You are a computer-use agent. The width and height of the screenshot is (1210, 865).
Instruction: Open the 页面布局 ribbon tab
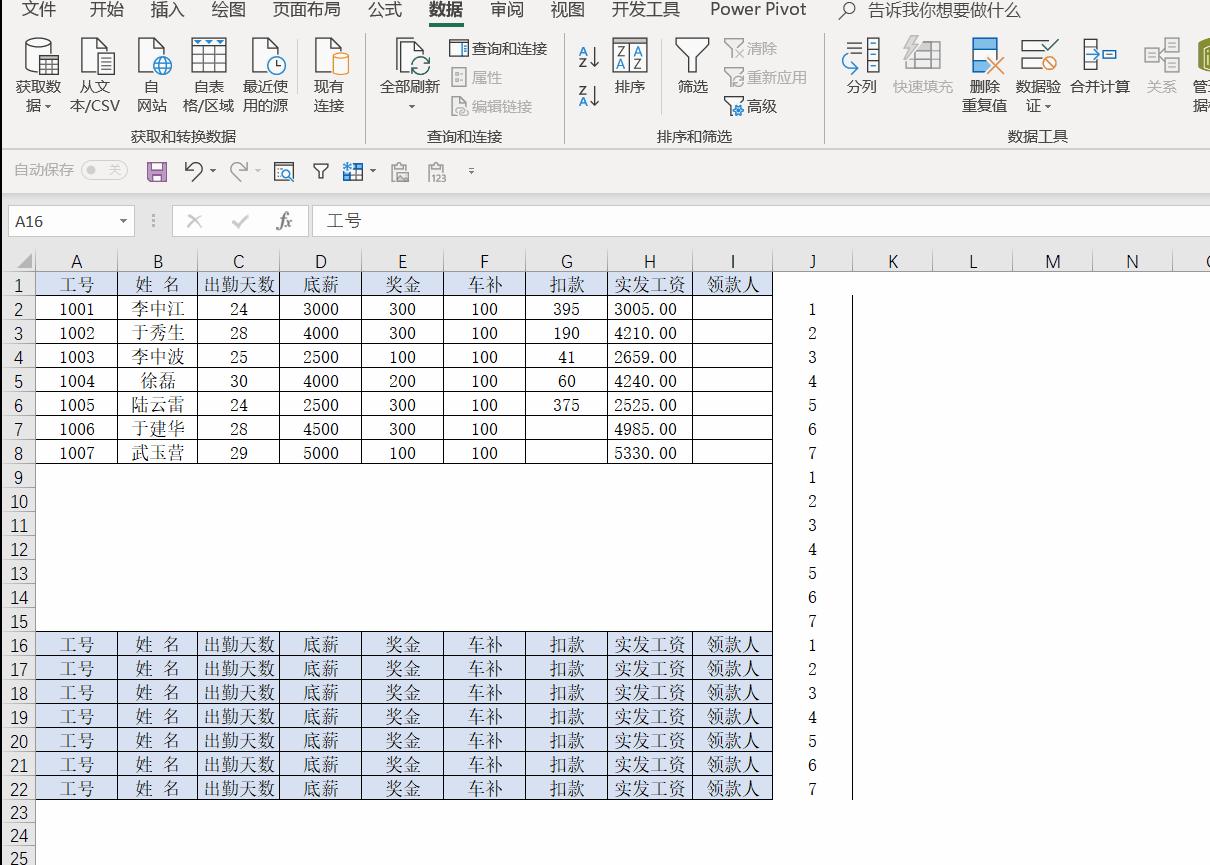(306, 10)
